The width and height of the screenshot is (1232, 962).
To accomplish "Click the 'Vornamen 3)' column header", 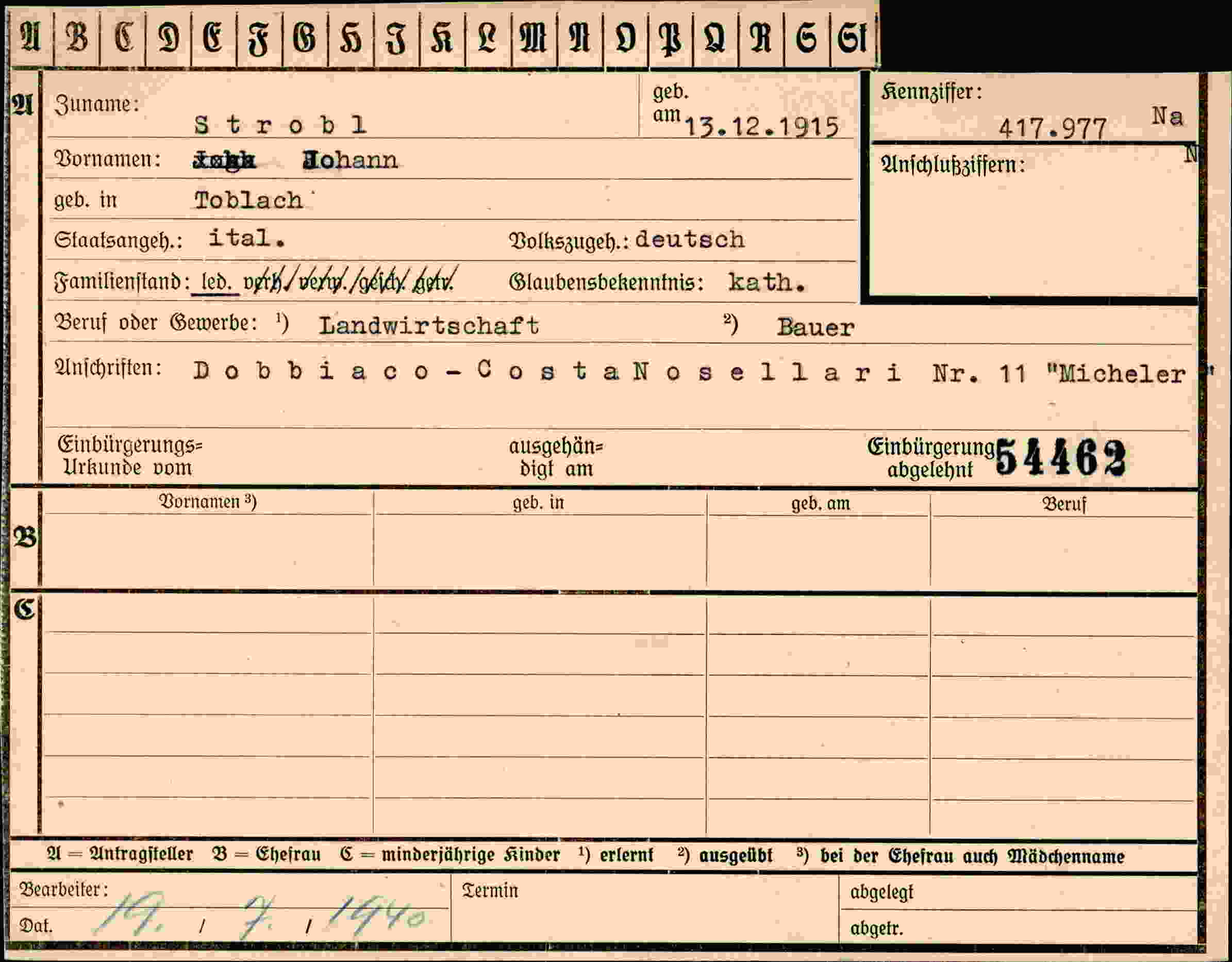I will (208, 502).
